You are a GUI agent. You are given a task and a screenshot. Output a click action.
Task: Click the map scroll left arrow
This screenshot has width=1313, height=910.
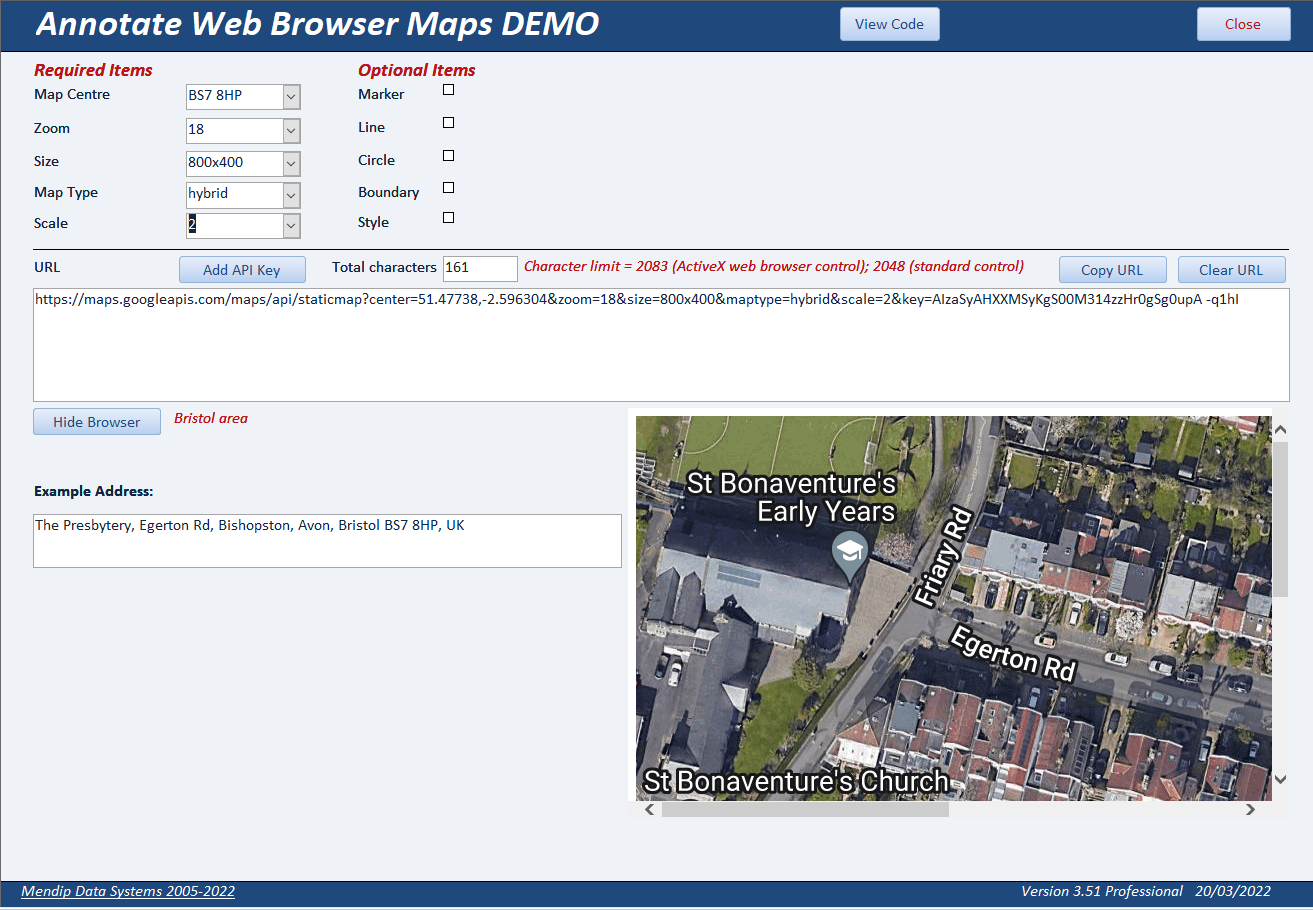point(650,810)
